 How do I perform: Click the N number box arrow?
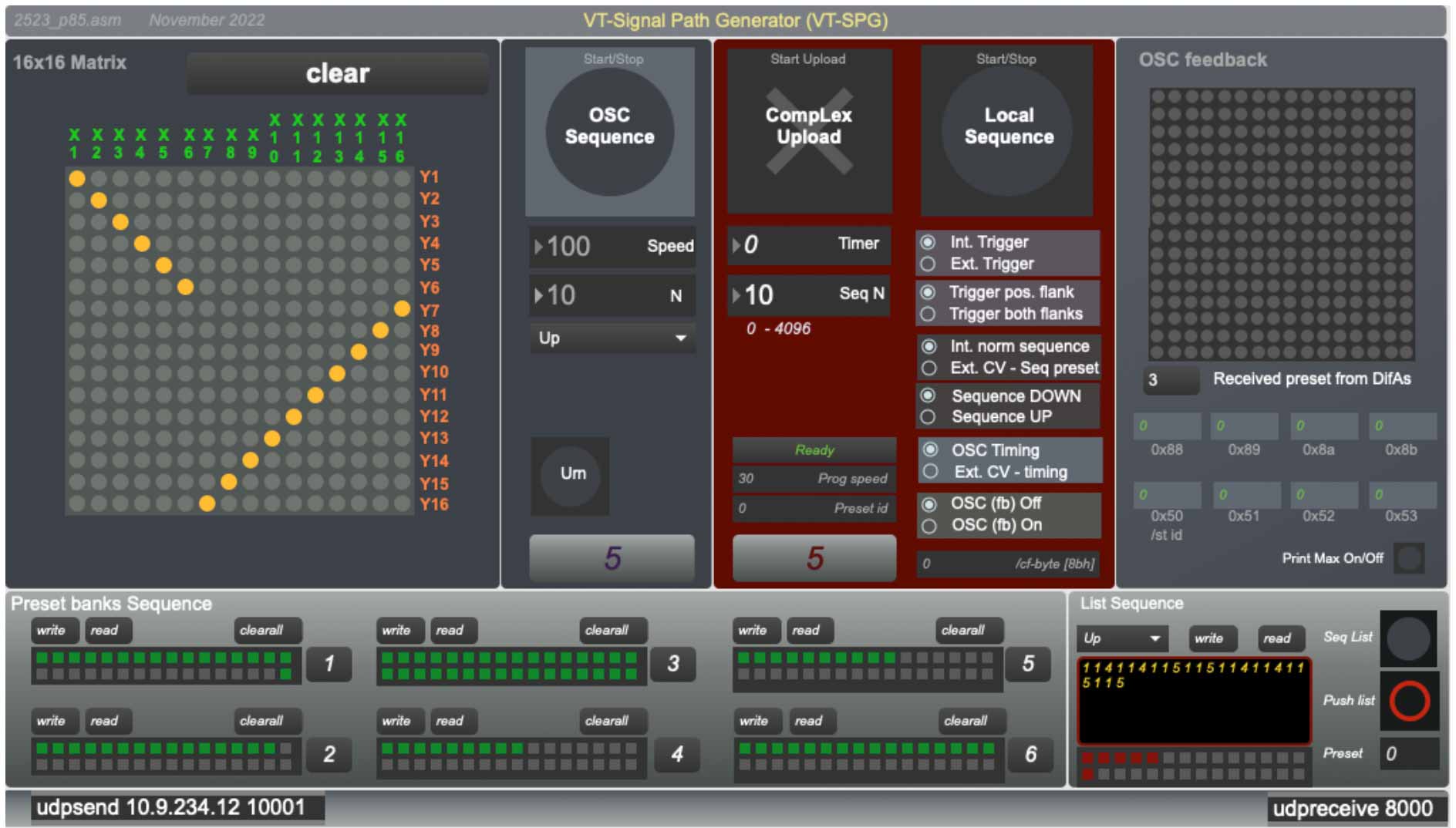point(538,295)
